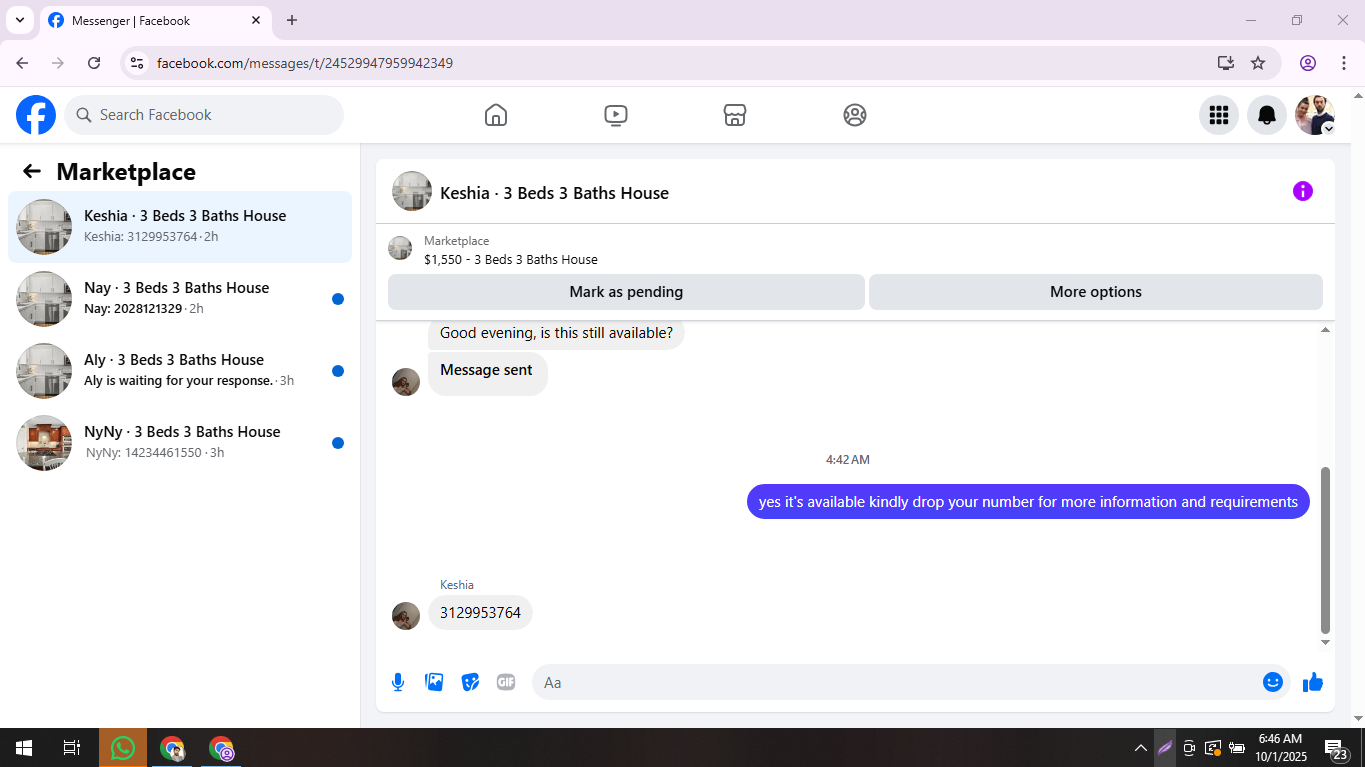Click the browser reload button
This screenshot has height=767, width=1365.
pyautogui.click(x=94, y=63)
